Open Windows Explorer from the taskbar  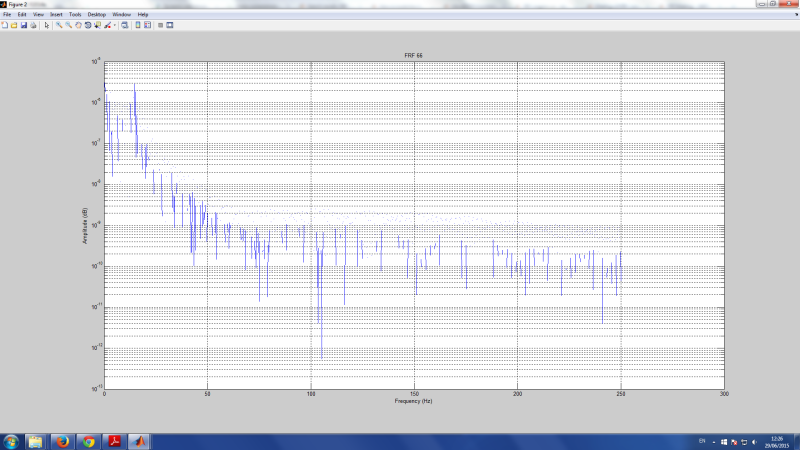[x=35, y=442]
